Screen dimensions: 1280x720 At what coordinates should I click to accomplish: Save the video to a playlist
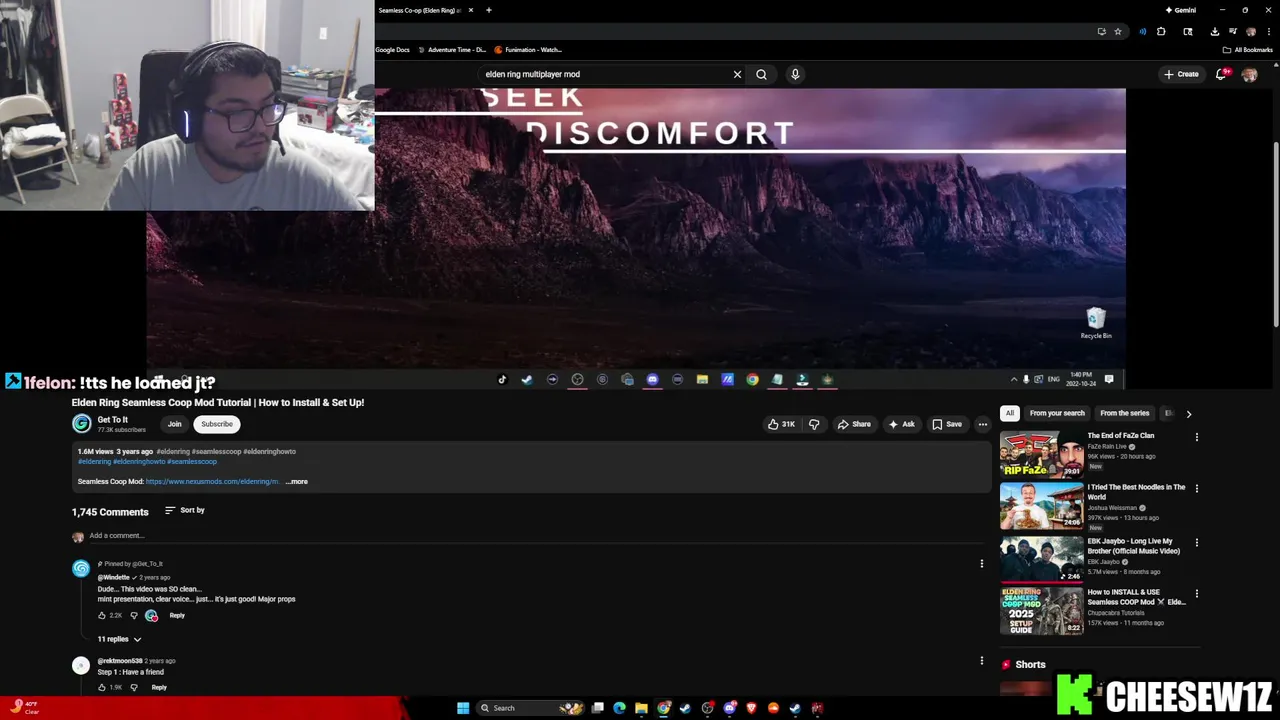[x=947, y=424]
